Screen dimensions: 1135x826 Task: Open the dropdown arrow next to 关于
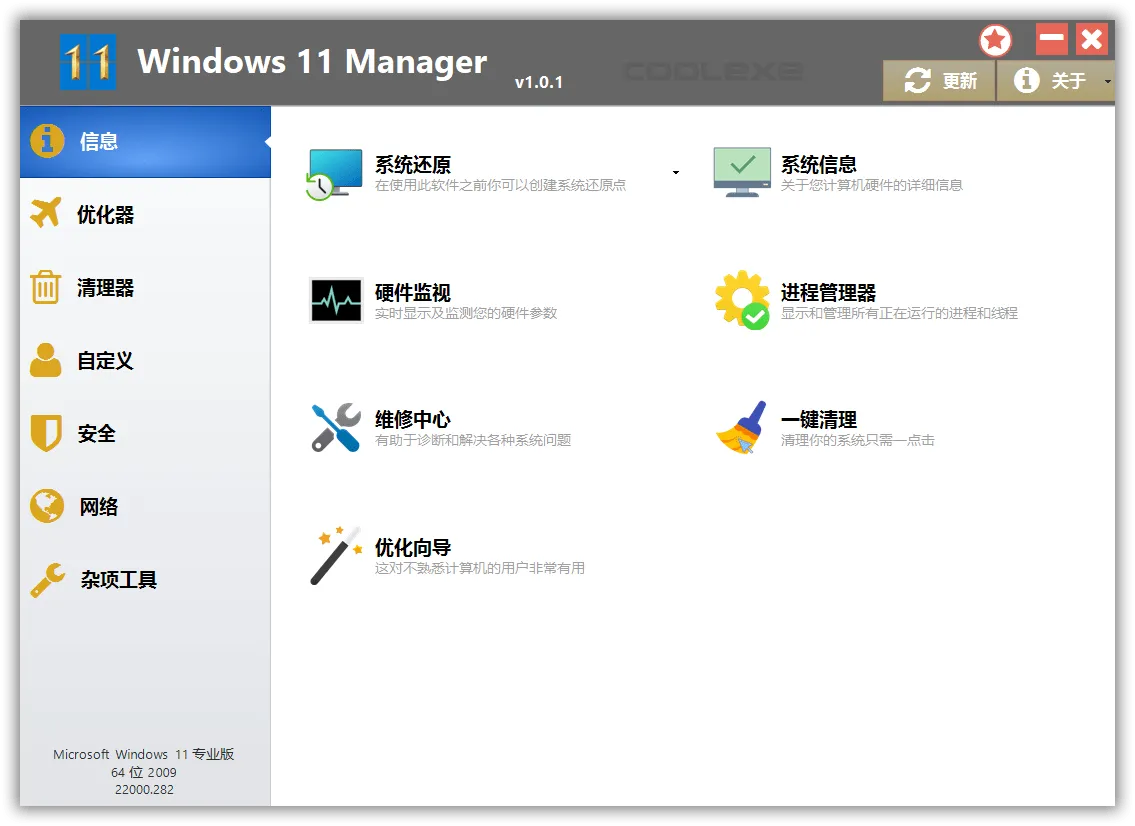pyautogui.click(x=1107, y=81)
